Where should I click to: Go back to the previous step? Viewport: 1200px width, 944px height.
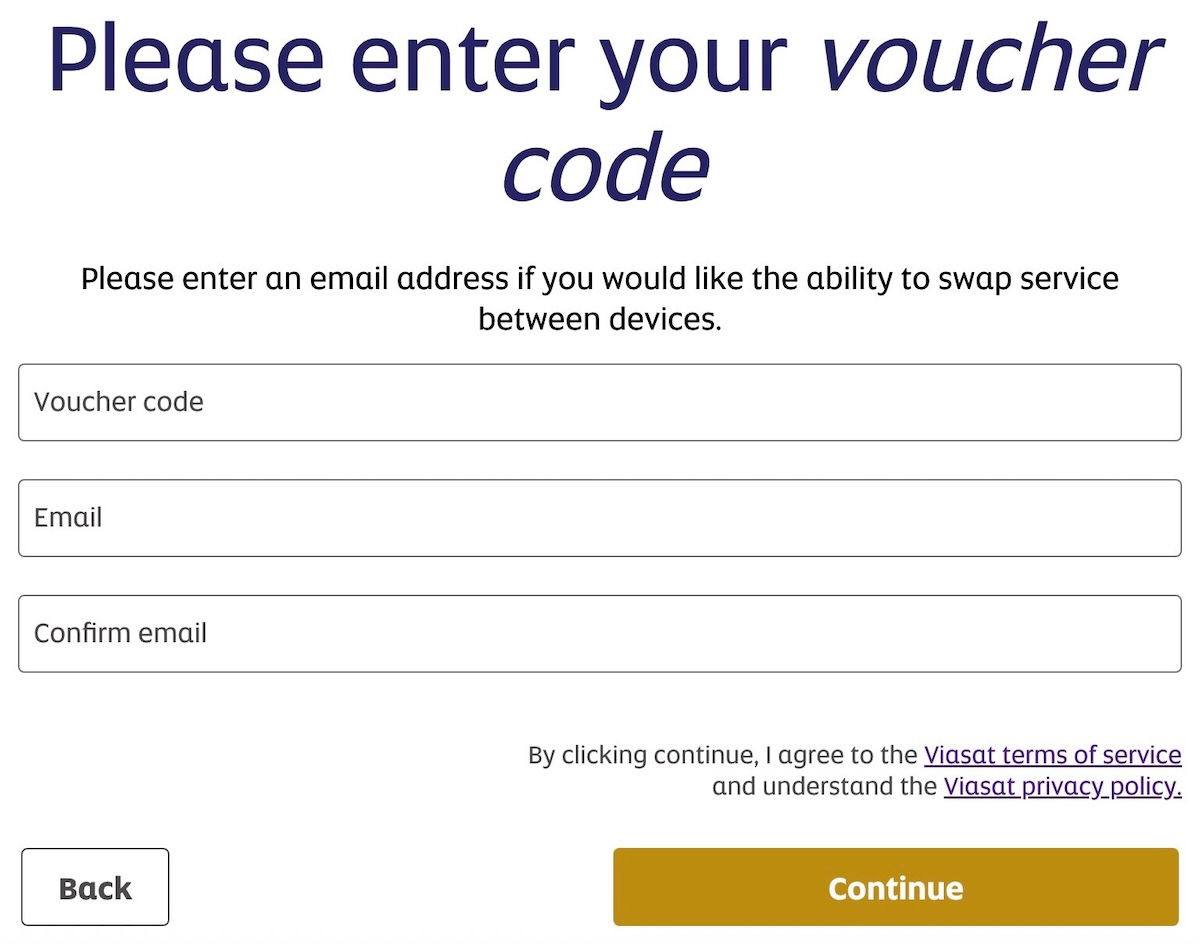pyautogui.click(x=95, y=888)
